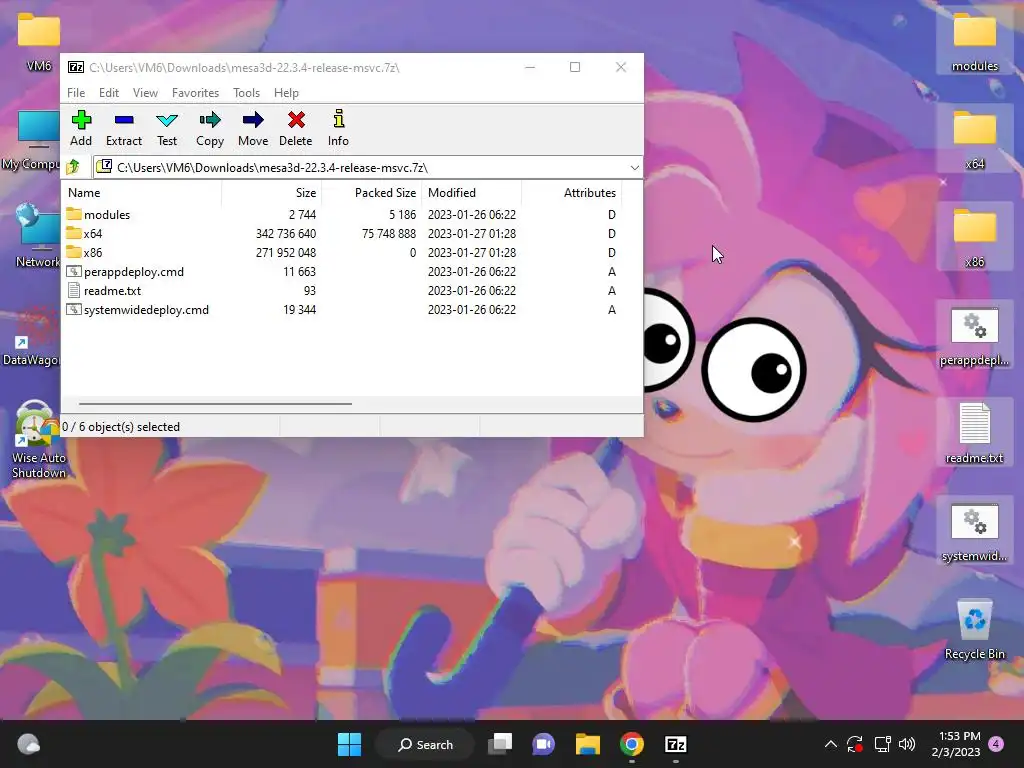Click the Move toolbar icon
Image resolution: width=1024 pixels, height=768 pixels.
coord(253,128)
